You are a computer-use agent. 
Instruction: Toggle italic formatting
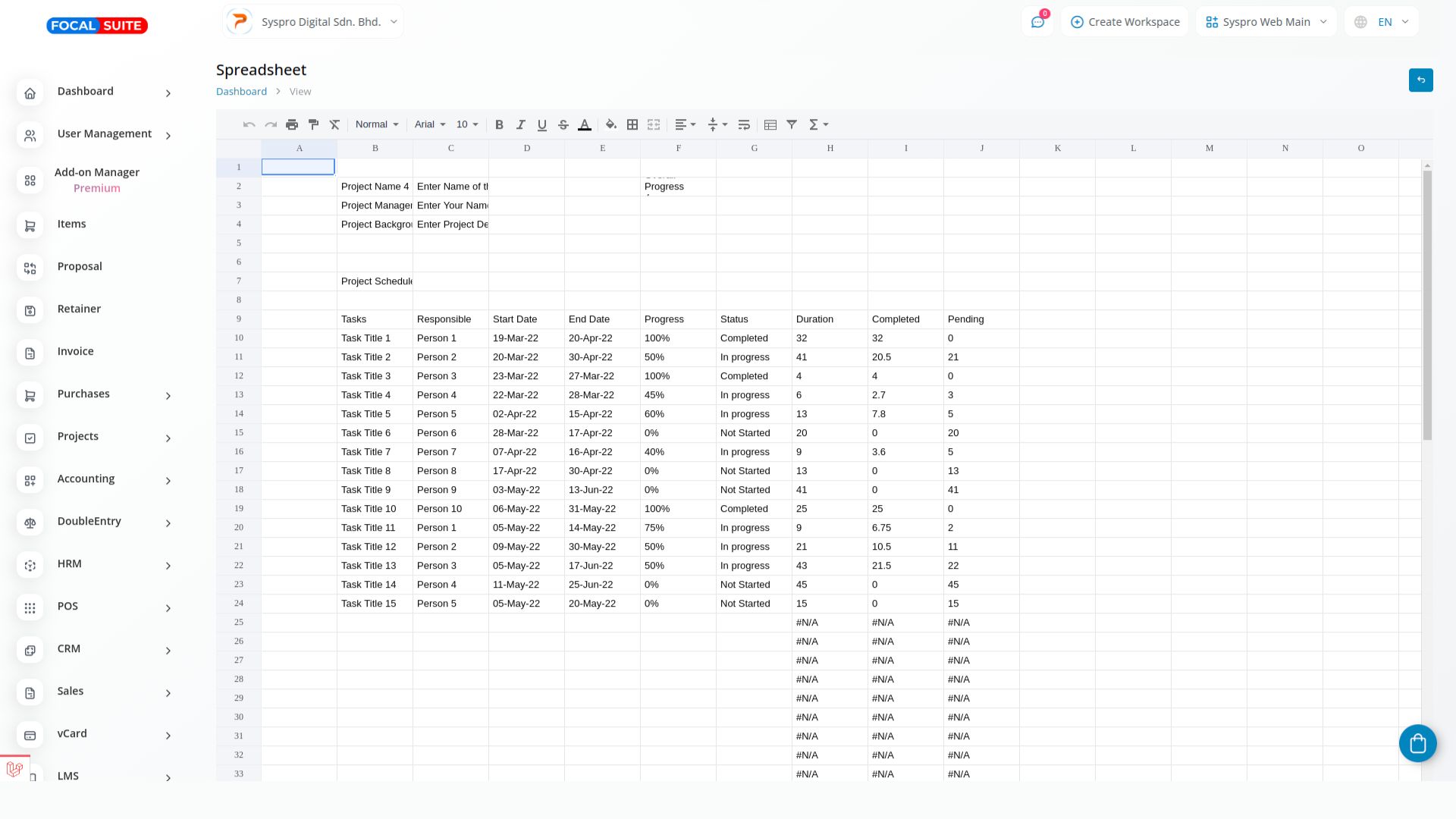[520, 125]
